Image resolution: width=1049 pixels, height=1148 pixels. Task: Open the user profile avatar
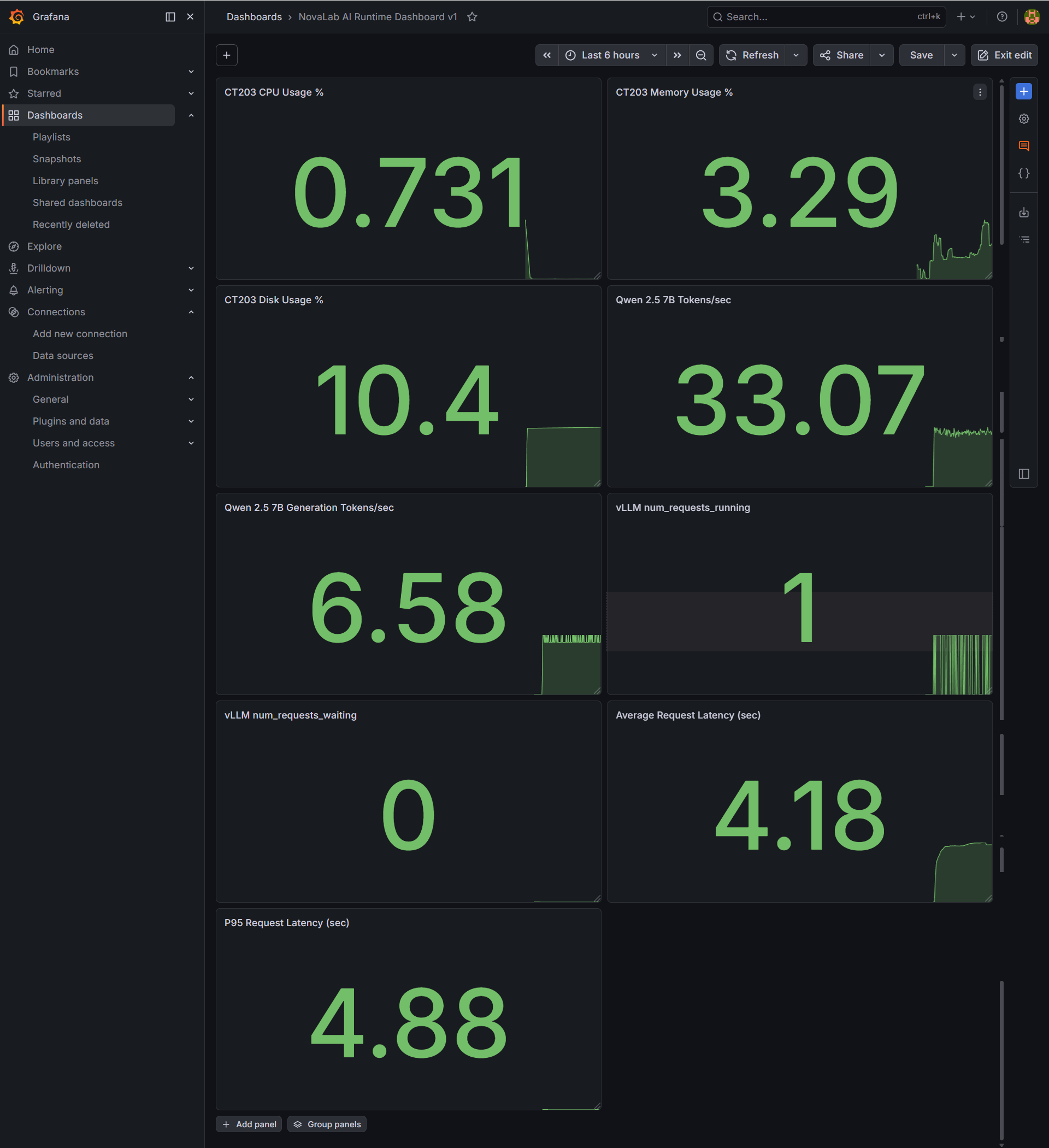tap(1032, 16)
